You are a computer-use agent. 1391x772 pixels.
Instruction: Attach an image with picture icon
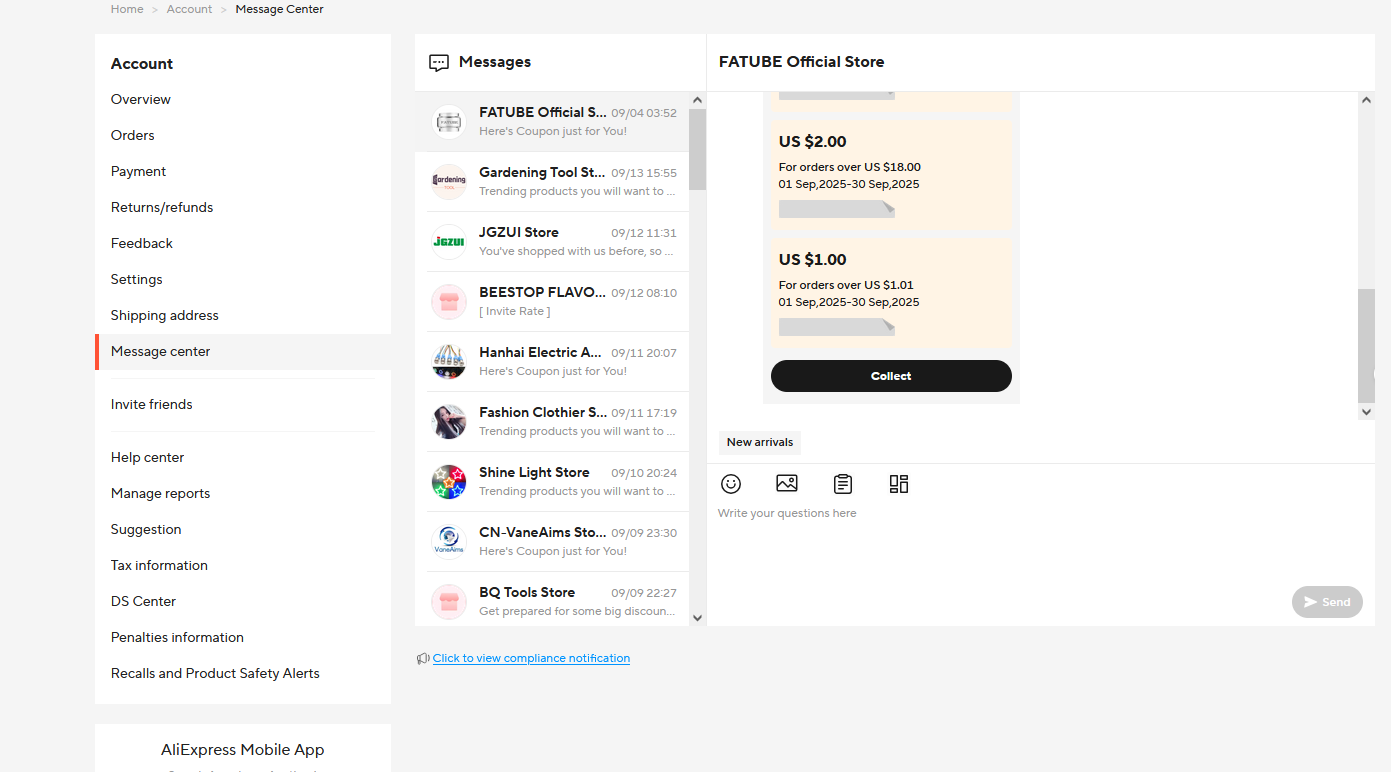click(x=787, y=484)
